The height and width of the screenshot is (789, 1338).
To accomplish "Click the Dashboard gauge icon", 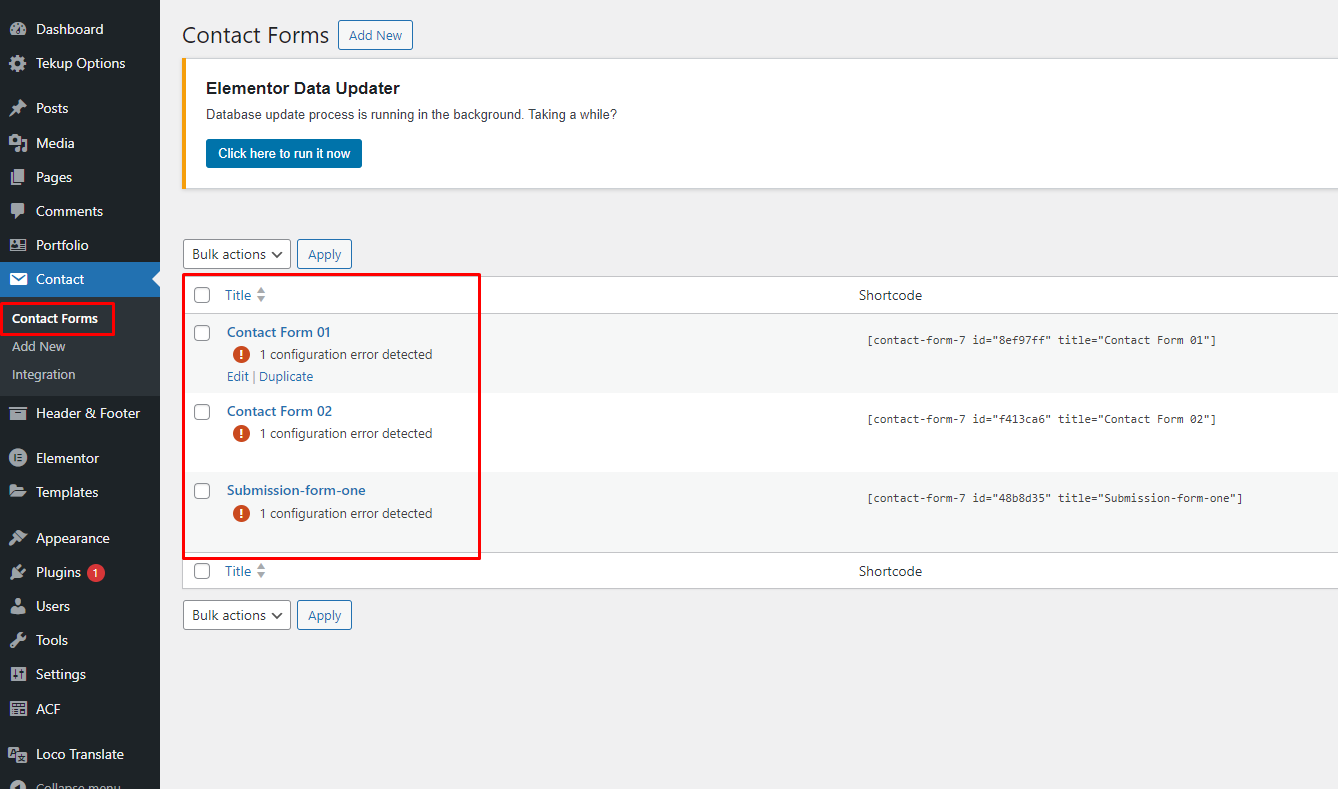I will [x=18, y=29].
